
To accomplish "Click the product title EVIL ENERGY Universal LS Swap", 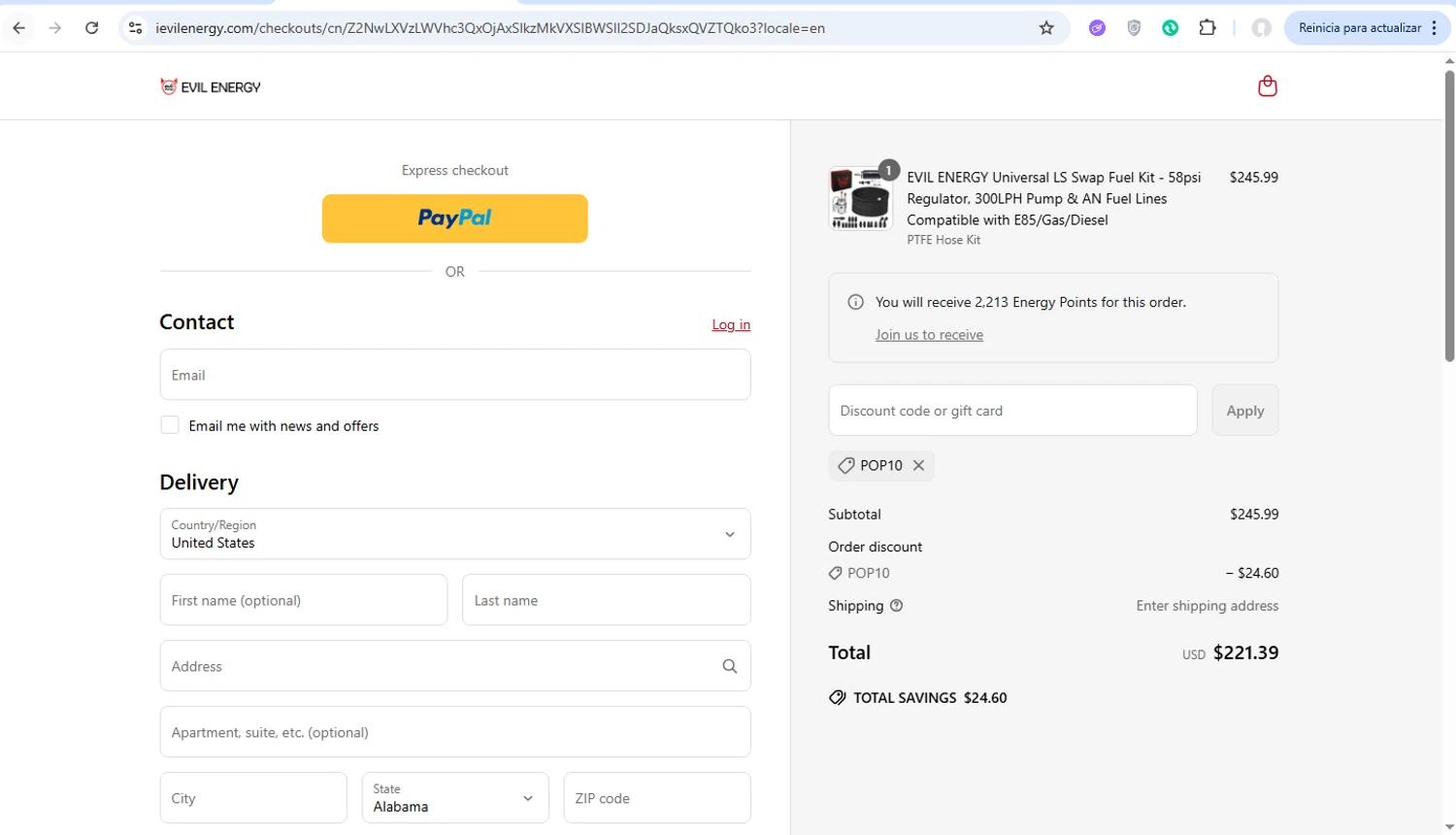I will point(1054,198).
